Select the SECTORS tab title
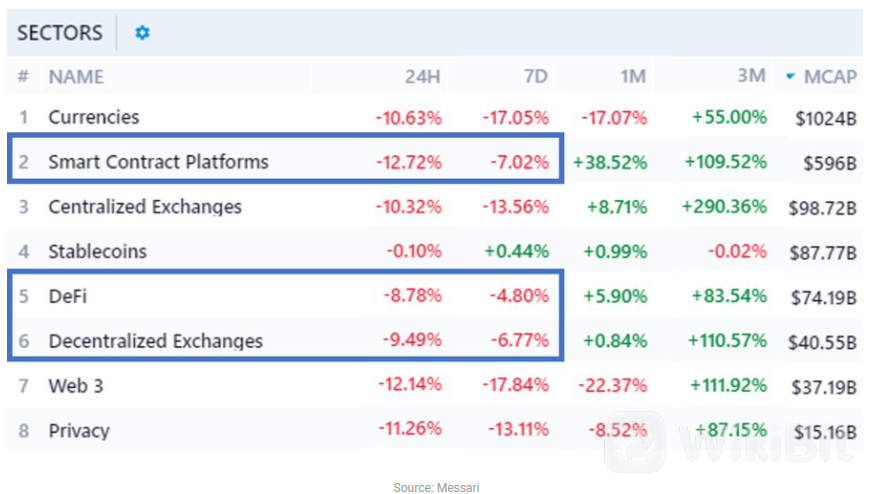The image size is (869, 494). point(60,33)
